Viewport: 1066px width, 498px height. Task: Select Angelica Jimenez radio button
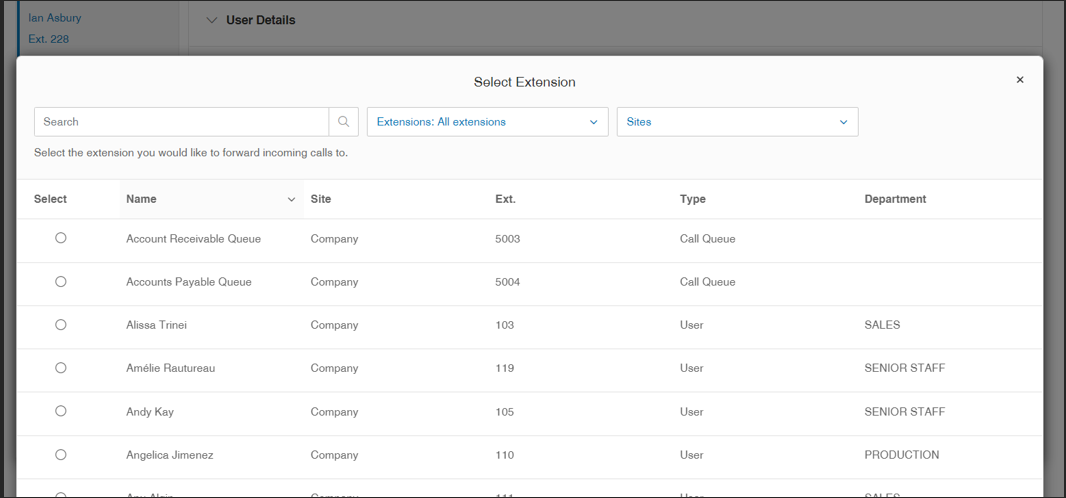(x=61, y=455)
